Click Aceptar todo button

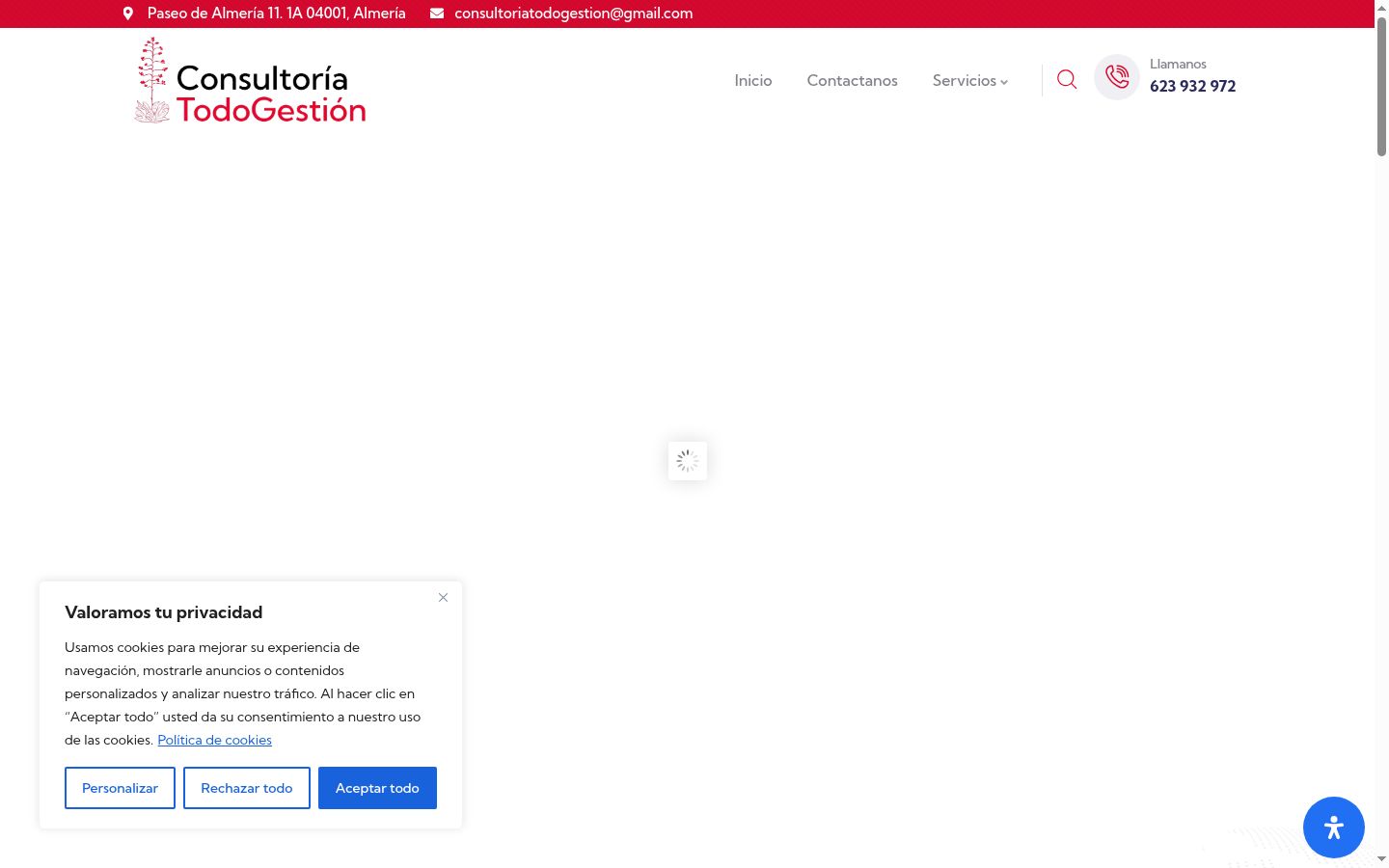(x=377, y=788)
